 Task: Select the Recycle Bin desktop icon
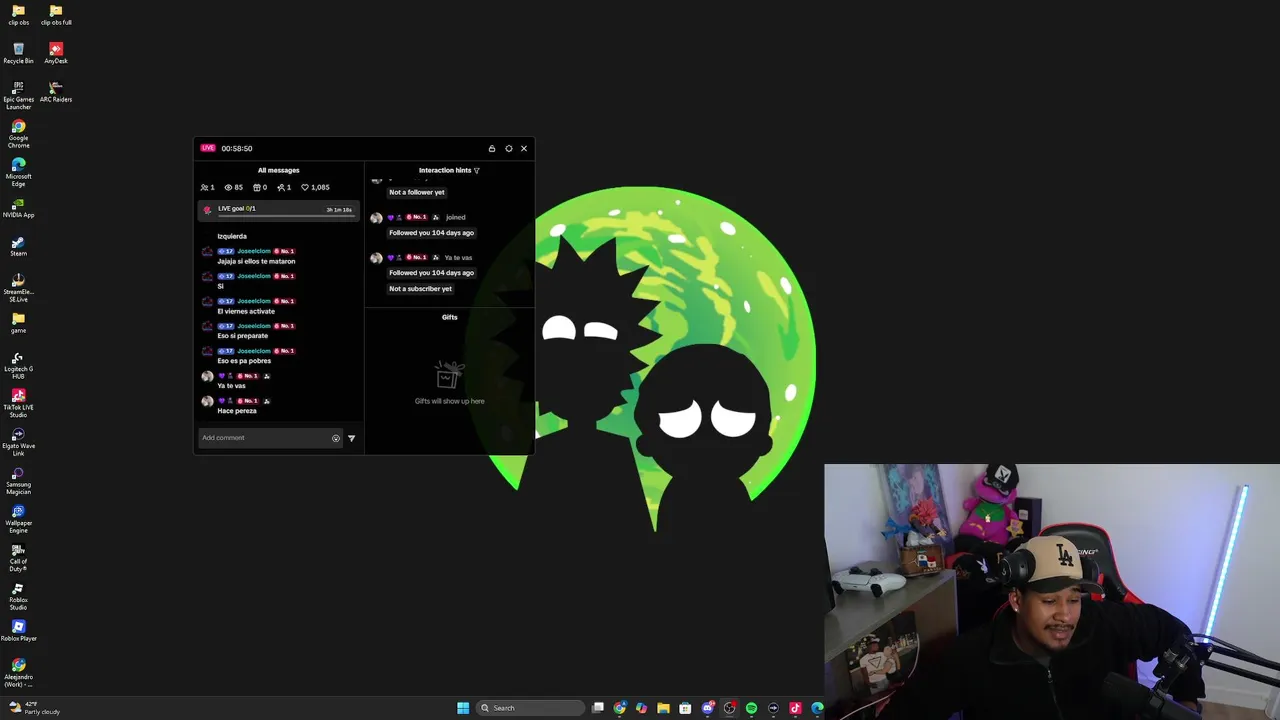pyautogui.click(x=18, y=53)
